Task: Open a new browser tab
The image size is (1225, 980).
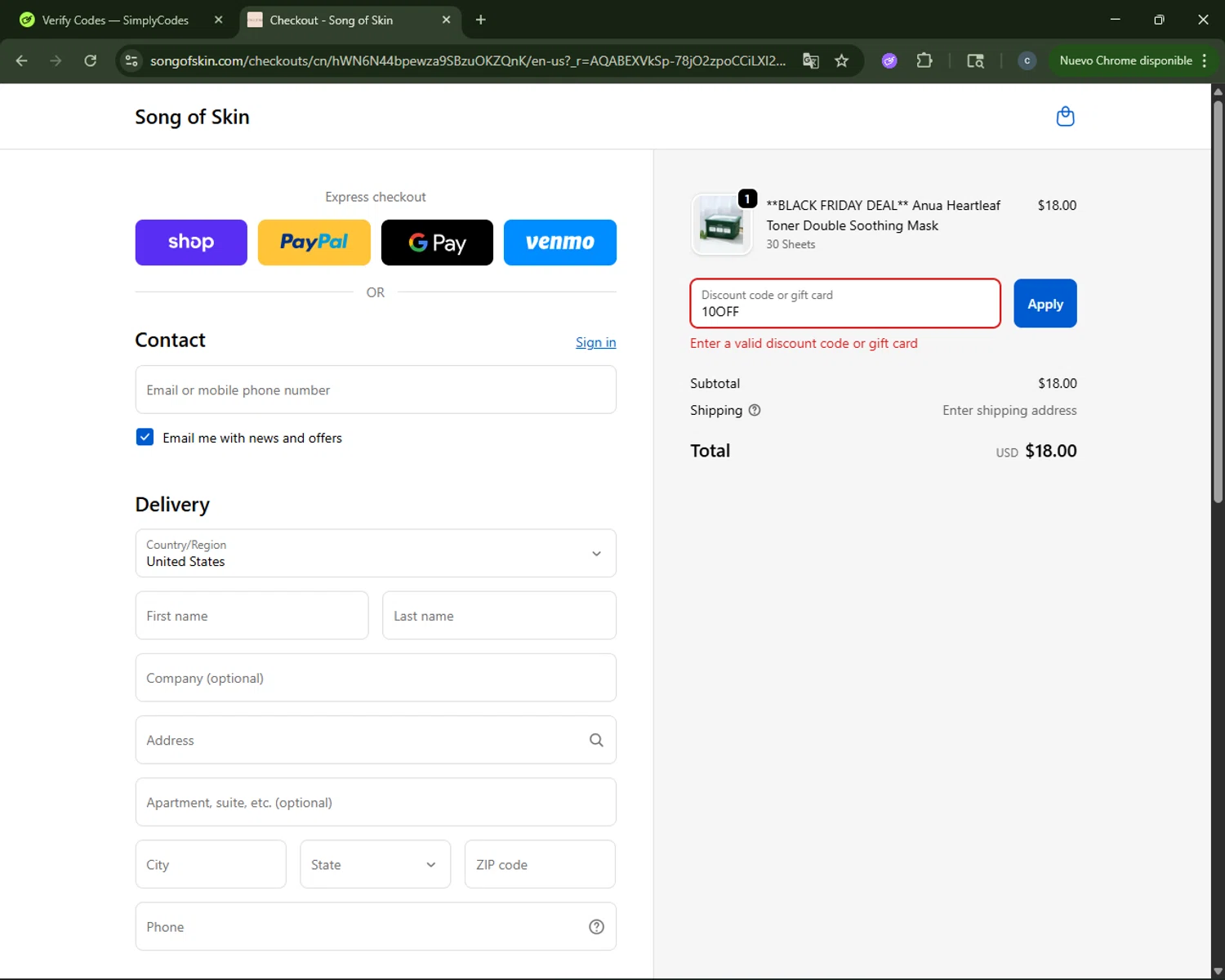Action: tap(480, 20)
